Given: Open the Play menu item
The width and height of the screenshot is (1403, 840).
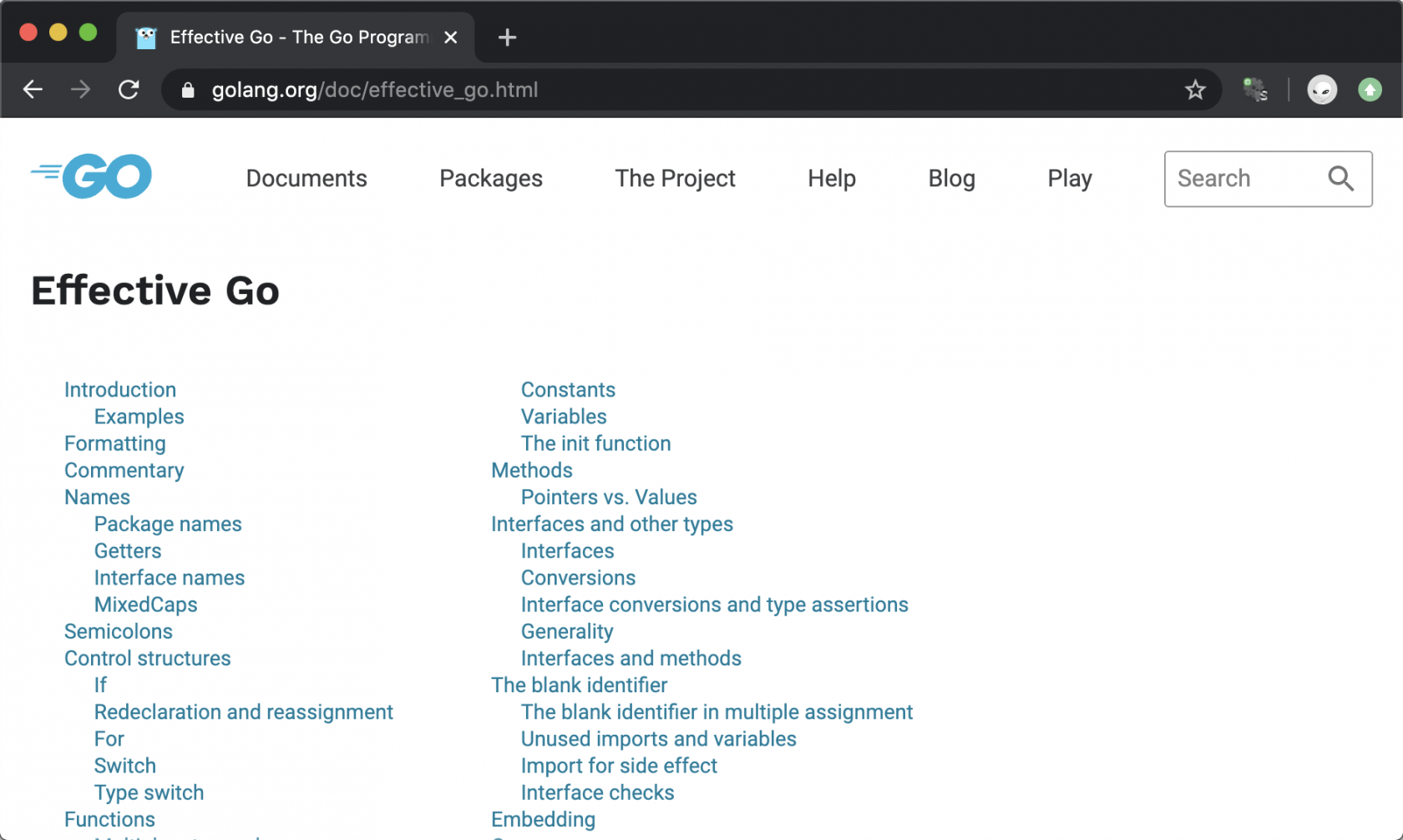Looking at the screenshot, I should tap(1070, 179).
